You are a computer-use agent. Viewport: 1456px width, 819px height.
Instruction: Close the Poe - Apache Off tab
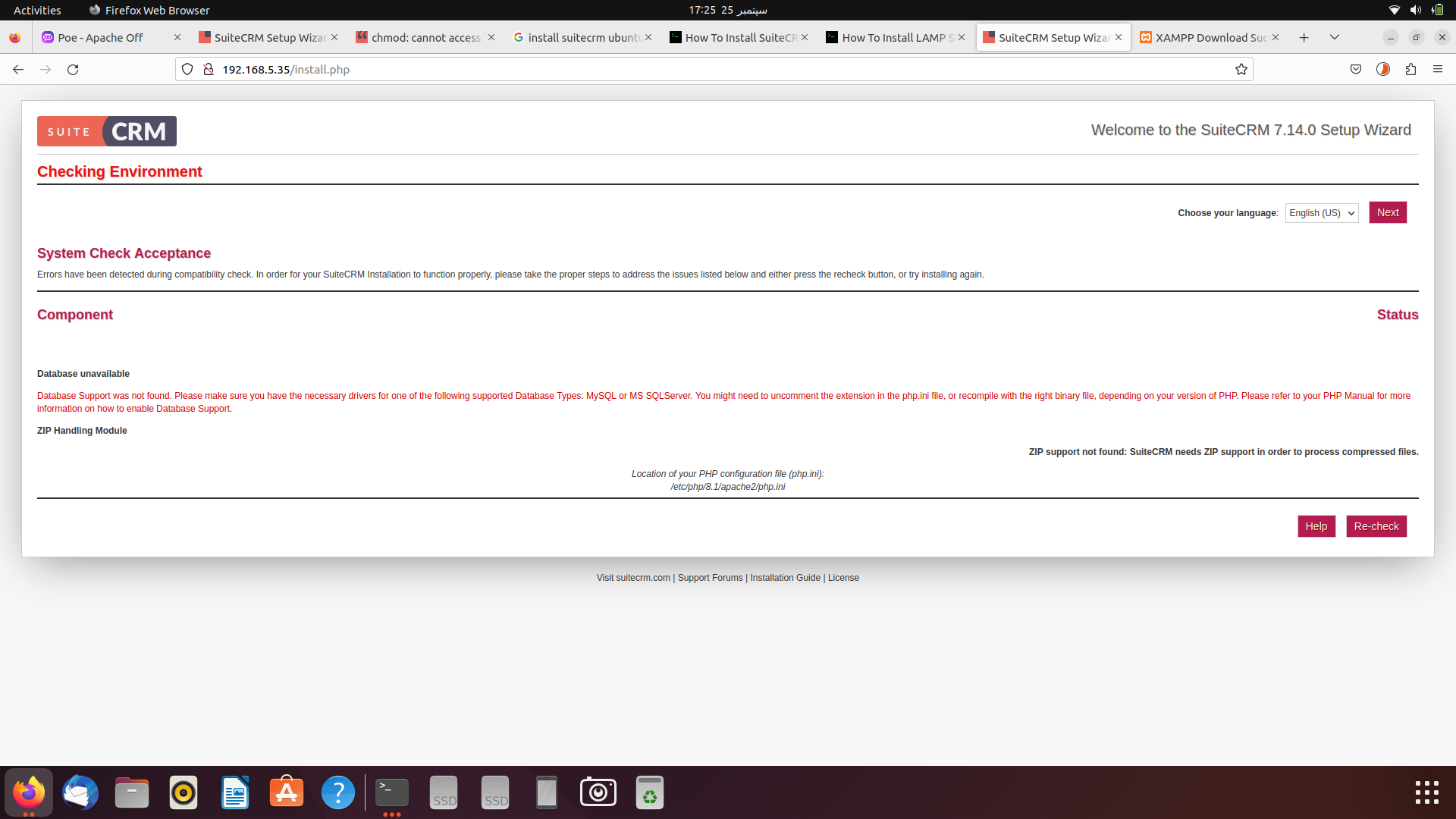coord(177,37)
